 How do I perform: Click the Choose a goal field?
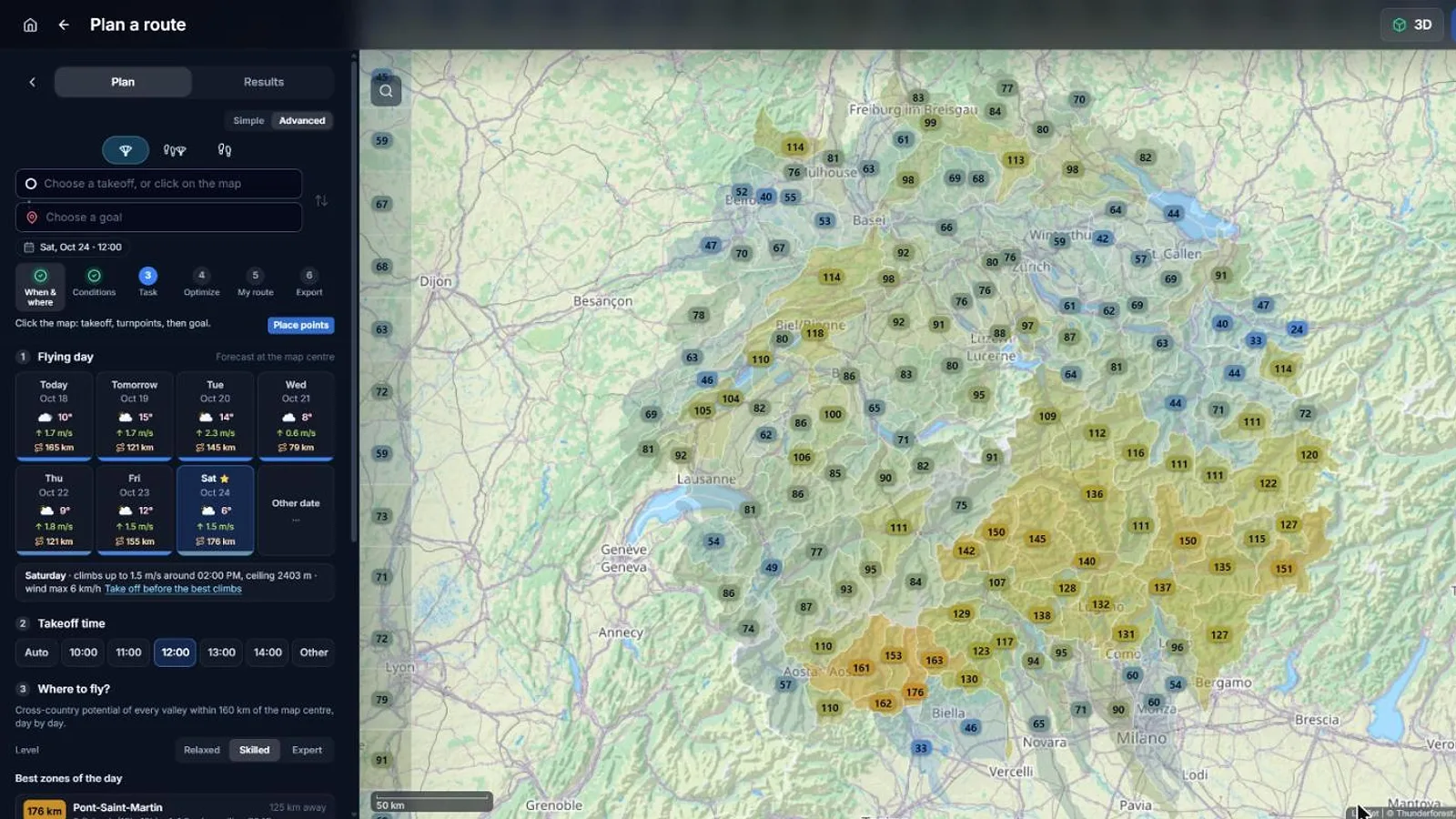tap(158, 217)
